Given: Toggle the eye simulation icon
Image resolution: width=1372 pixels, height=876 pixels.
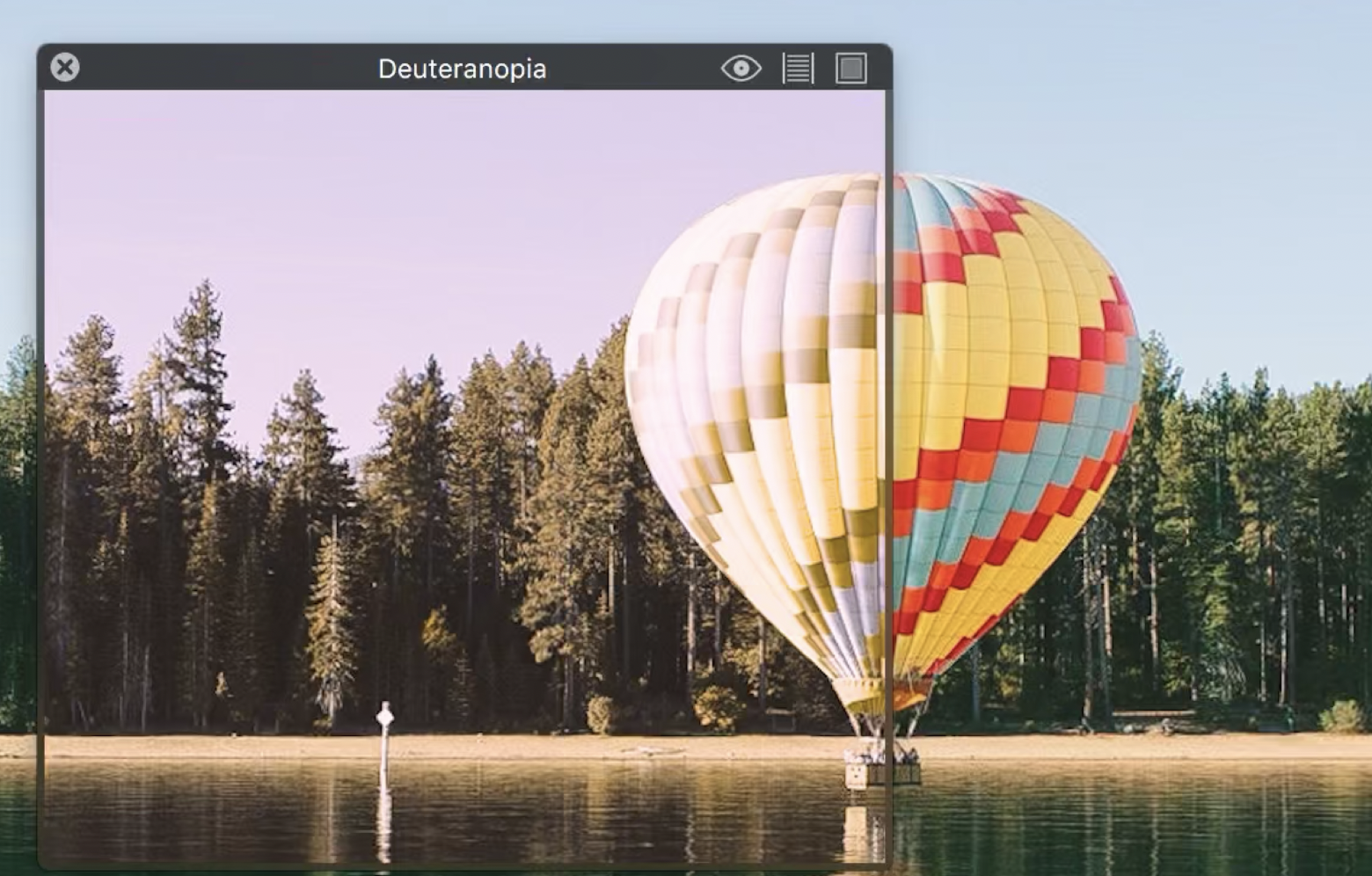Looking at the screenshot, I should [x=741, y=68].
